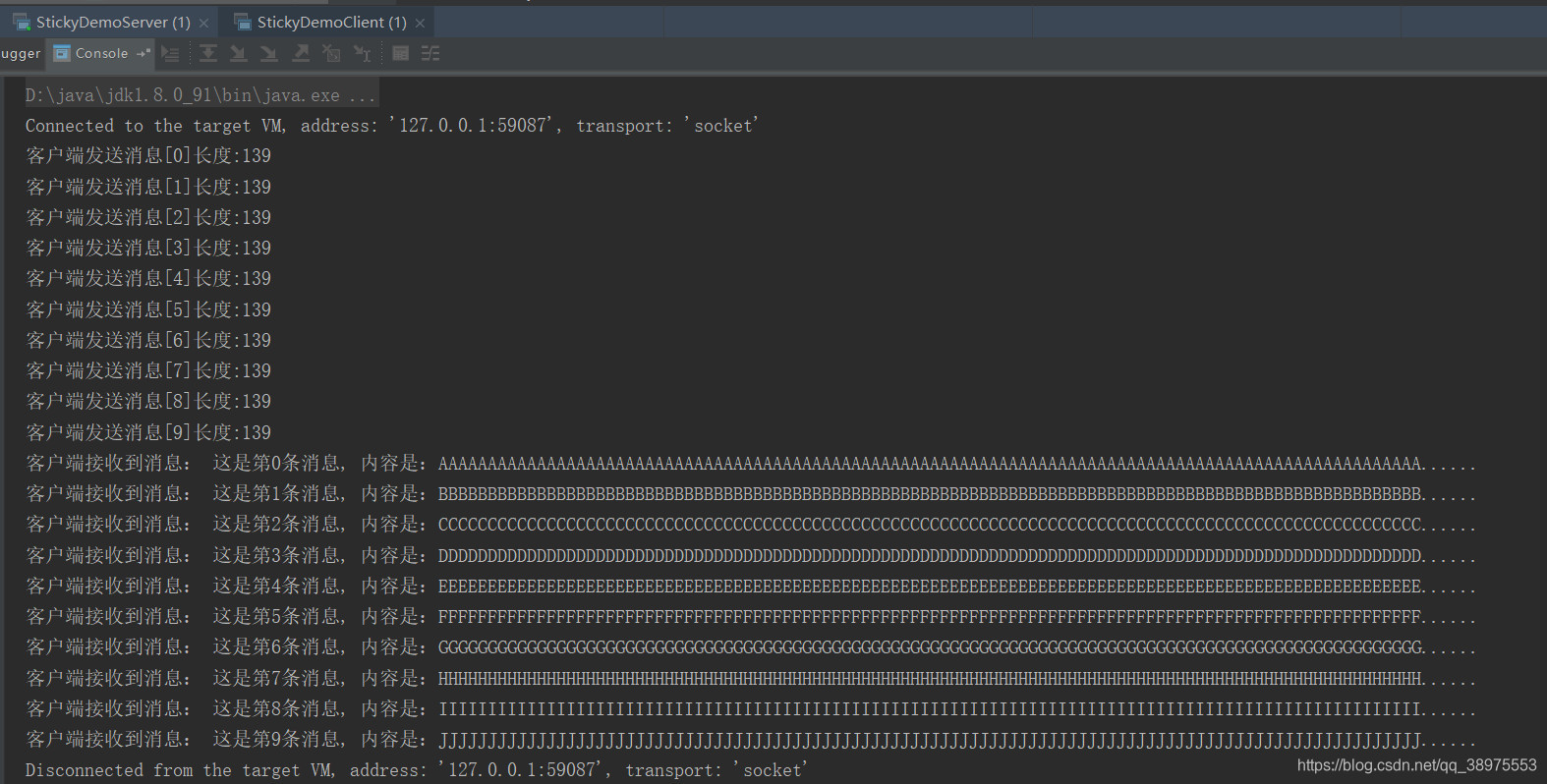Click the Evaluate Expression calculator icon
1547x784 pixels.
tap(400, 53)
